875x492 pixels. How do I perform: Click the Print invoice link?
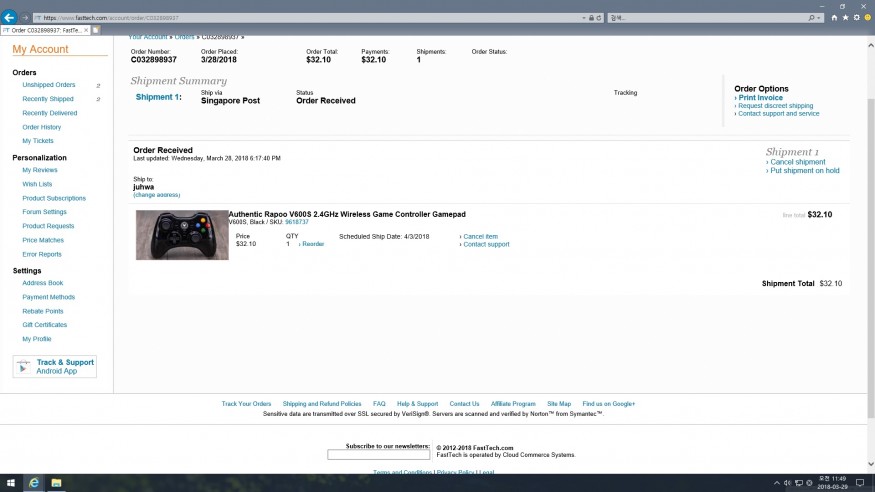point(761,98)
